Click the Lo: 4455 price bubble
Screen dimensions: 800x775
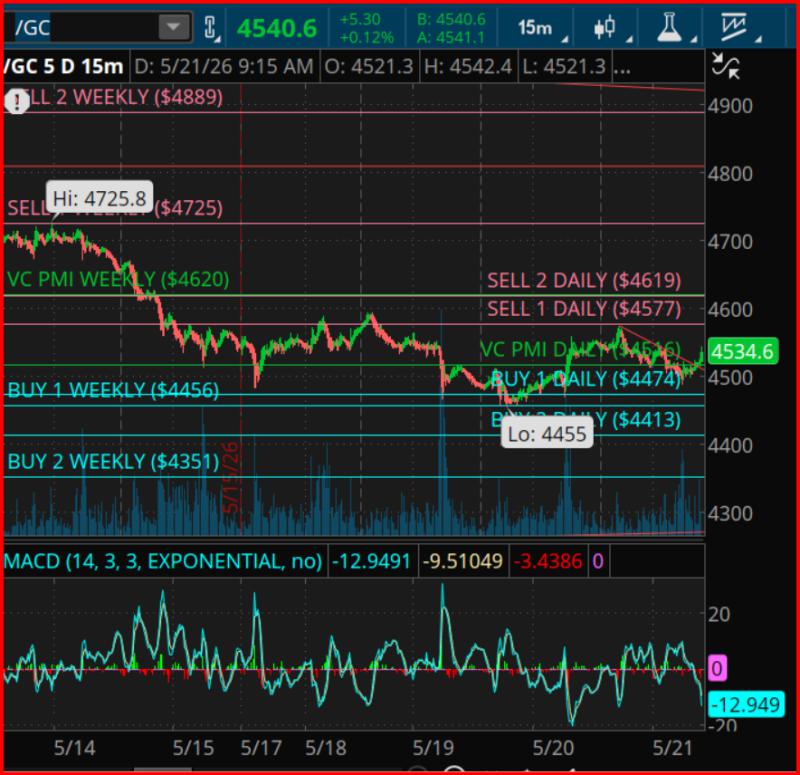[547, 434]
